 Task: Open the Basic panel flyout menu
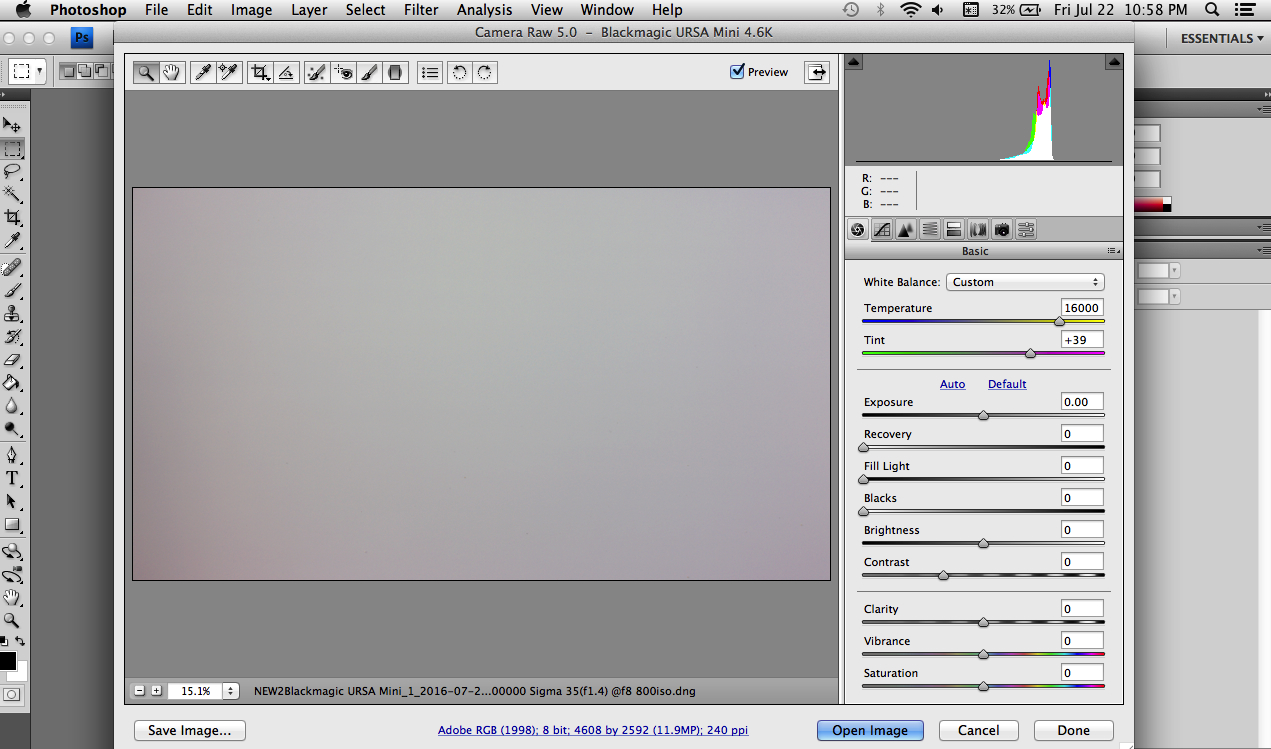tap(1114, 251)
